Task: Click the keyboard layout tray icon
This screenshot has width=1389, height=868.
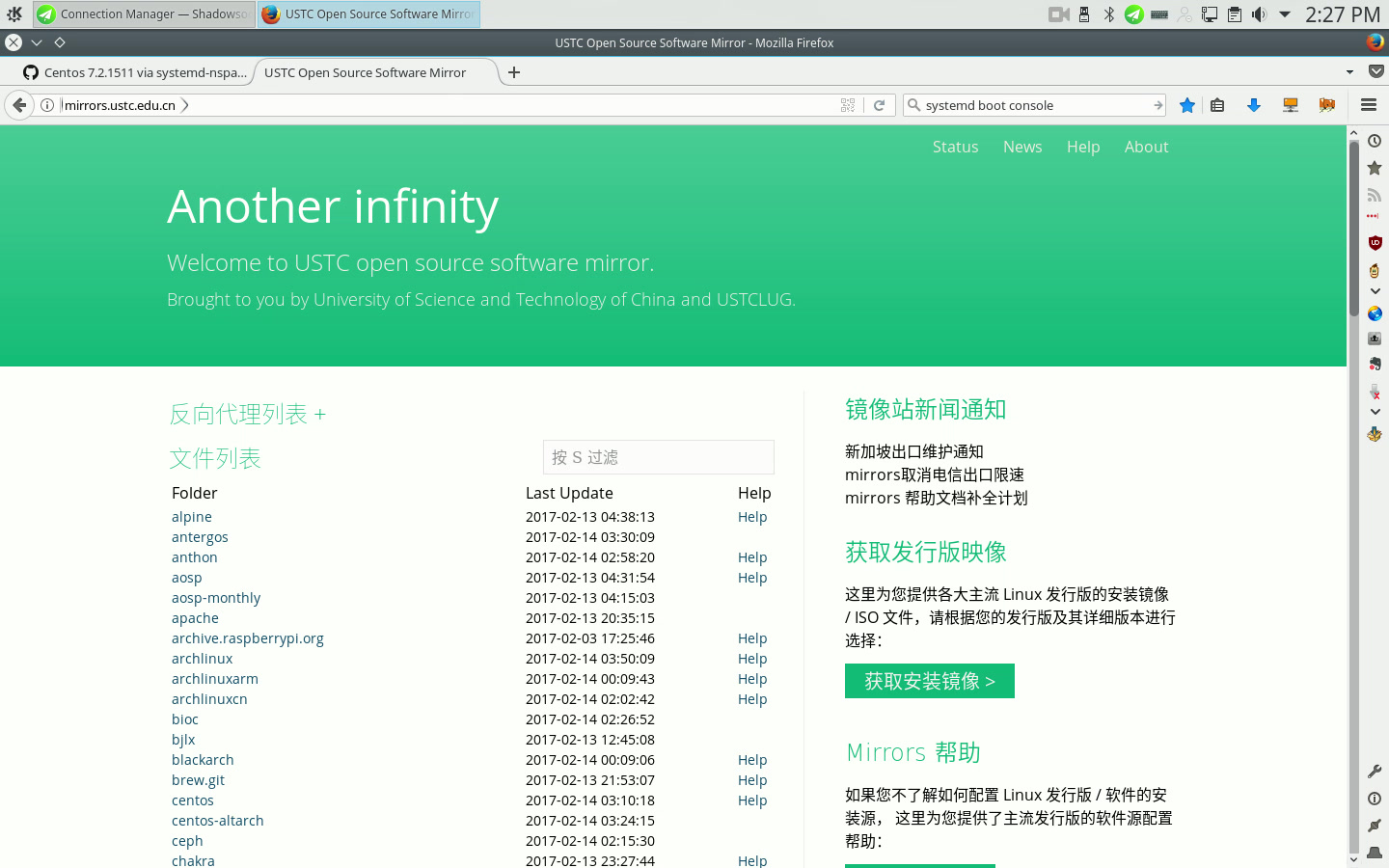Action: (1159, 14)
